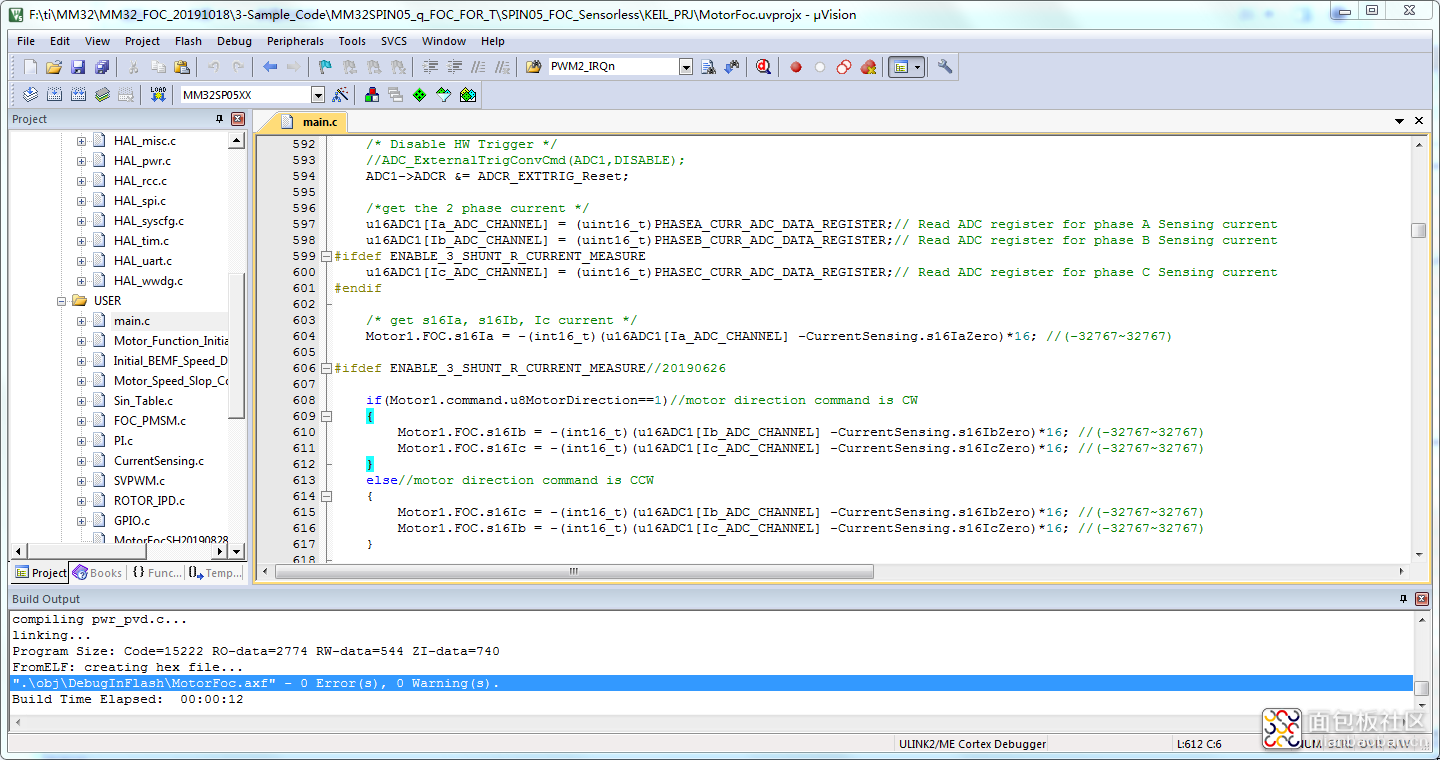Create a new file with the New icon

pos(30,67)
